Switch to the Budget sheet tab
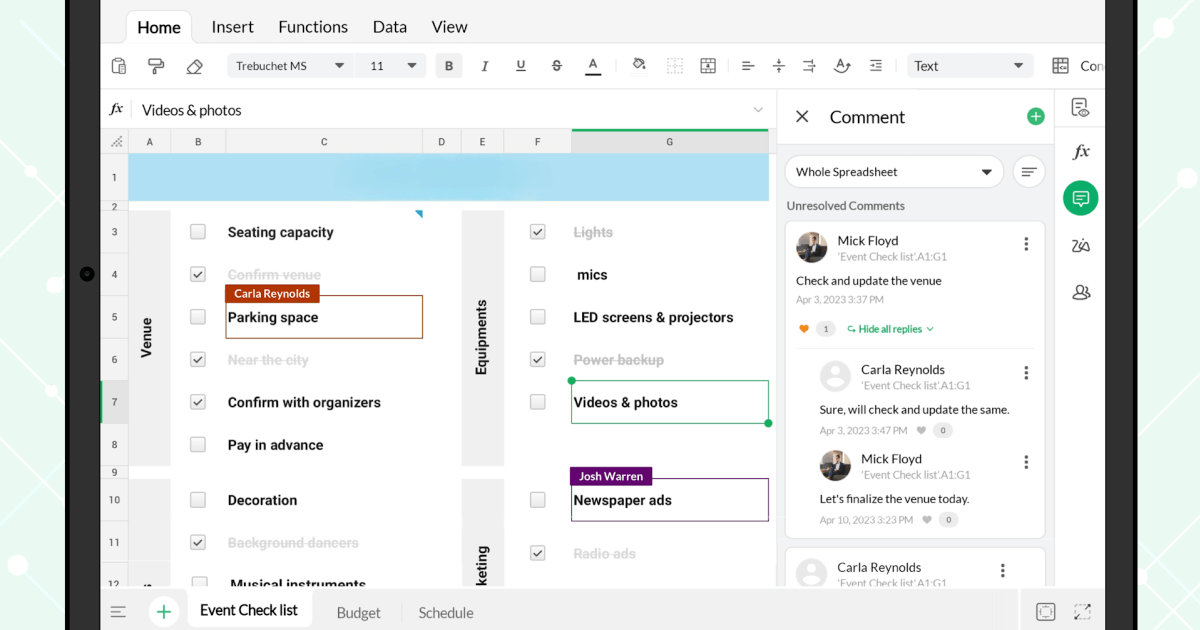1200x630 pixels. point(358,611)
